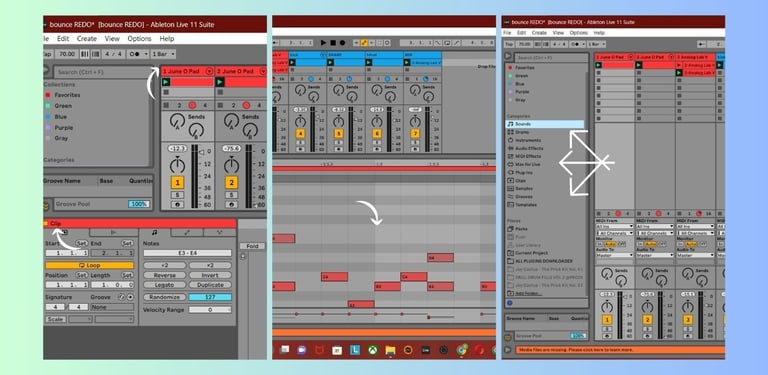Click the Groove Pool 100% amount, left screenshot
The height and width of the screenshot is (375, 768).
click(x=139, y=204)
